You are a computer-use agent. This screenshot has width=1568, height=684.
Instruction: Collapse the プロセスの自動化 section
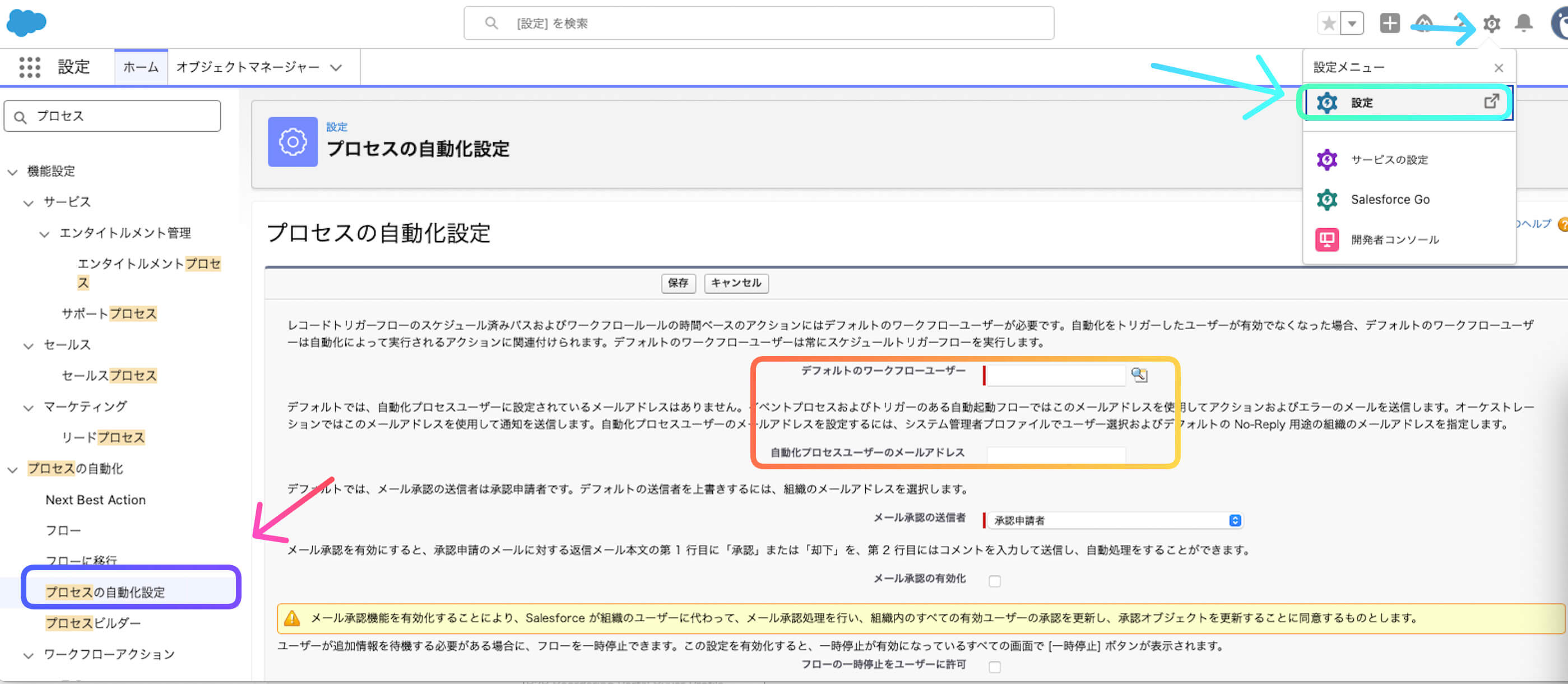coord(12,470)
